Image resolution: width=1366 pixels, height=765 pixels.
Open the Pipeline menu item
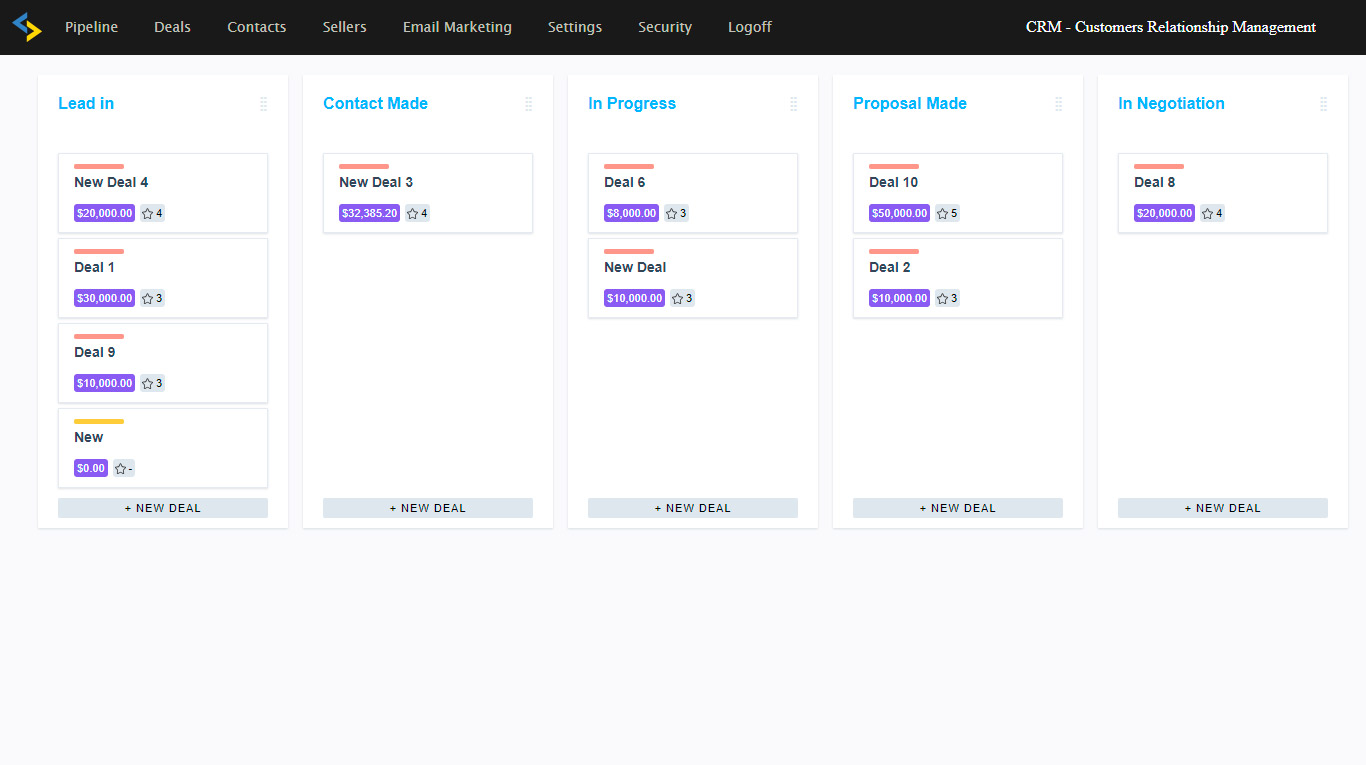(91, 27)
